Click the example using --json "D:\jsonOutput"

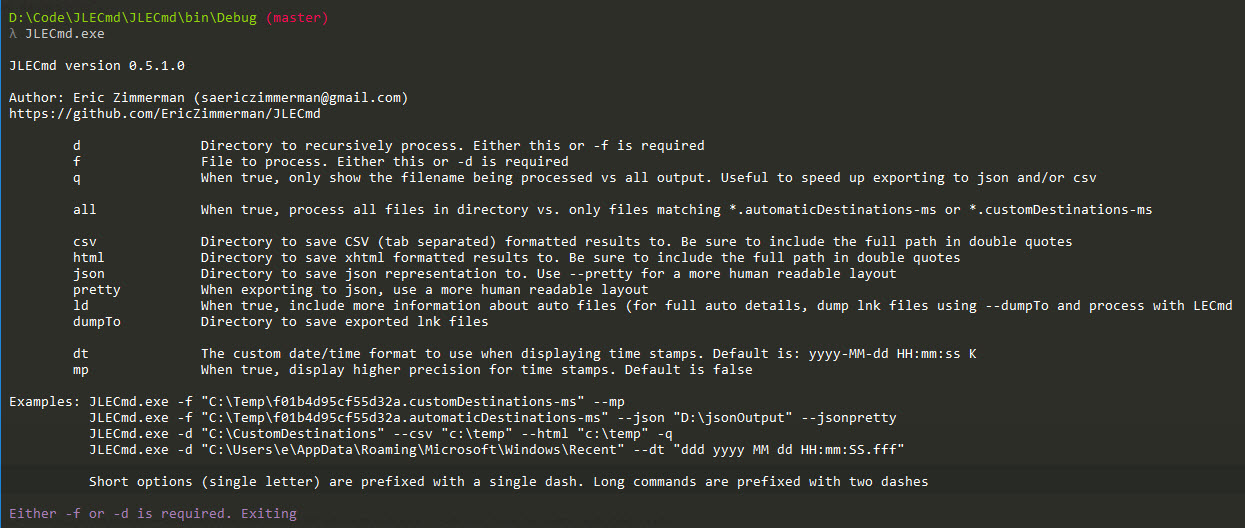point(492,418)
